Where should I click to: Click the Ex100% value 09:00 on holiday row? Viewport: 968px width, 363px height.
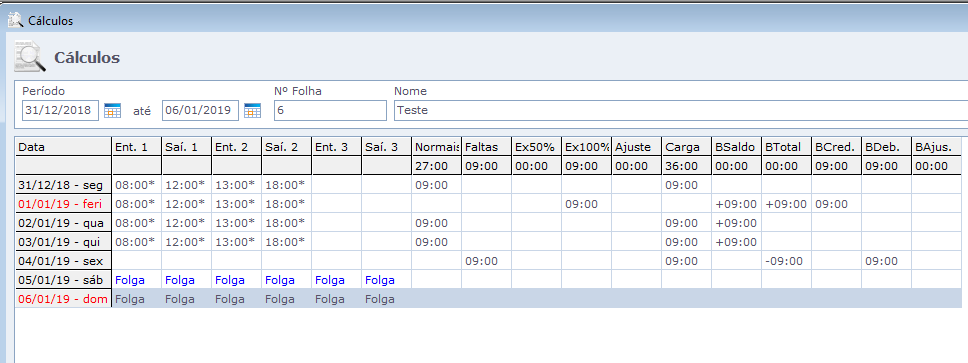(x=582, y=204)
